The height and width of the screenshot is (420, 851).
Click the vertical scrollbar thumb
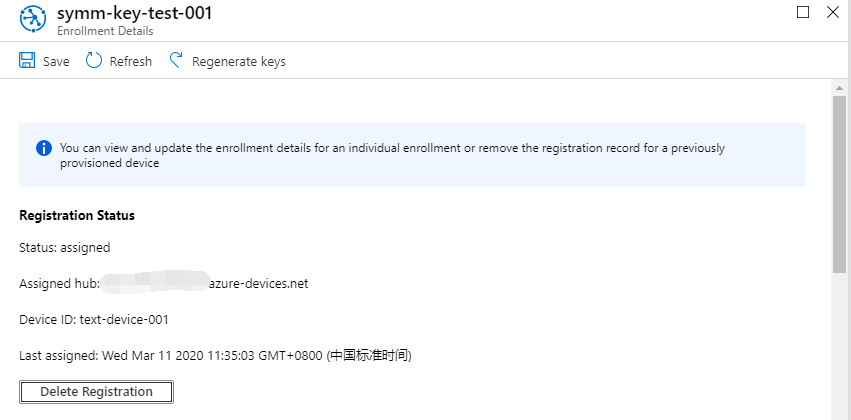(839, 184)
